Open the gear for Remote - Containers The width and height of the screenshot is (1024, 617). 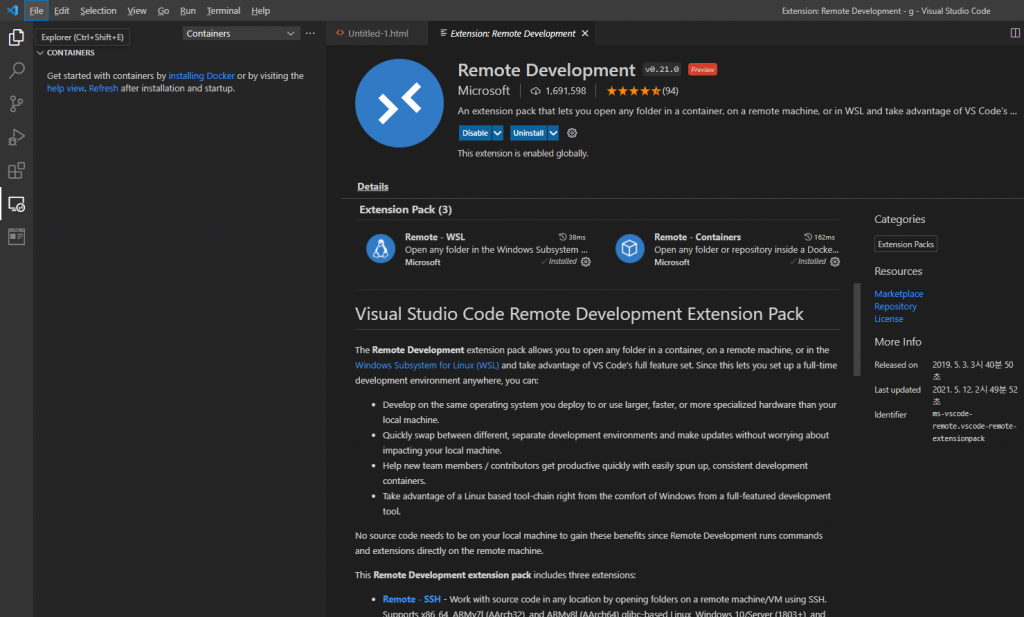click(835, 262)
